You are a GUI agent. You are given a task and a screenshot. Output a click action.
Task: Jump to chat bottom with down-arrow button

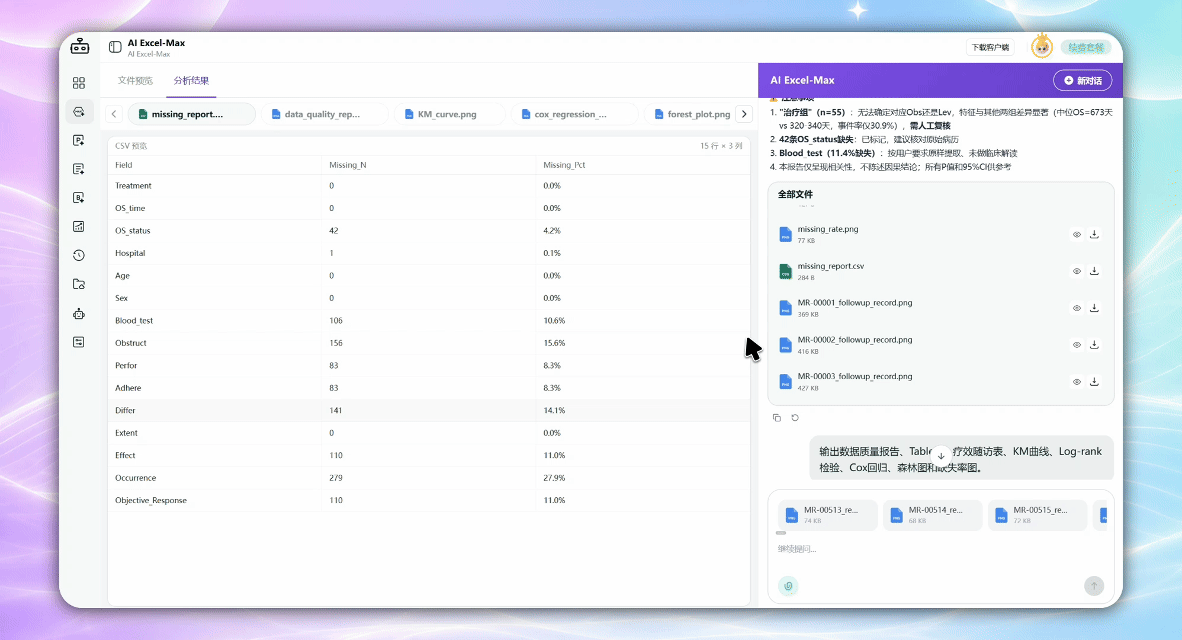pos(941,456)
